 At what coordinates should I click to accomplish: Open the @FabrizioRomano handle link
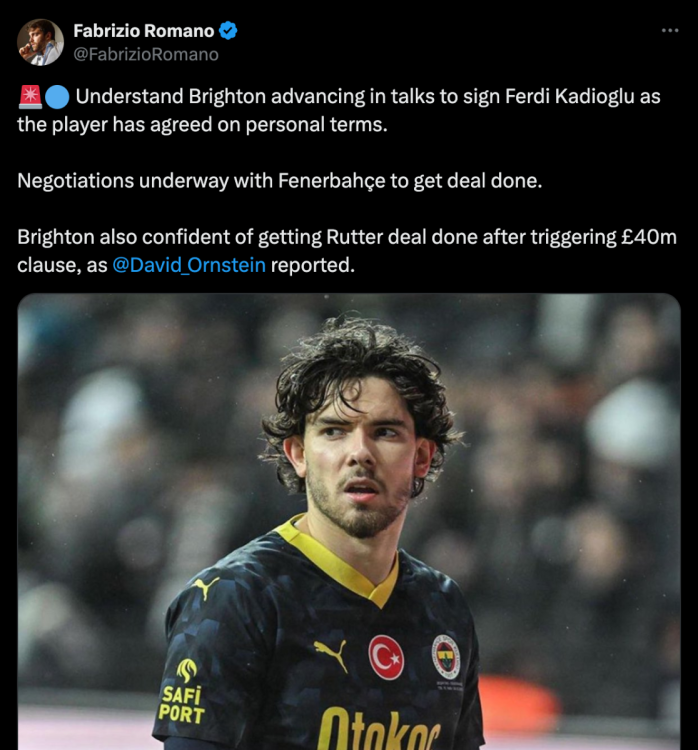tap(146, 55)
